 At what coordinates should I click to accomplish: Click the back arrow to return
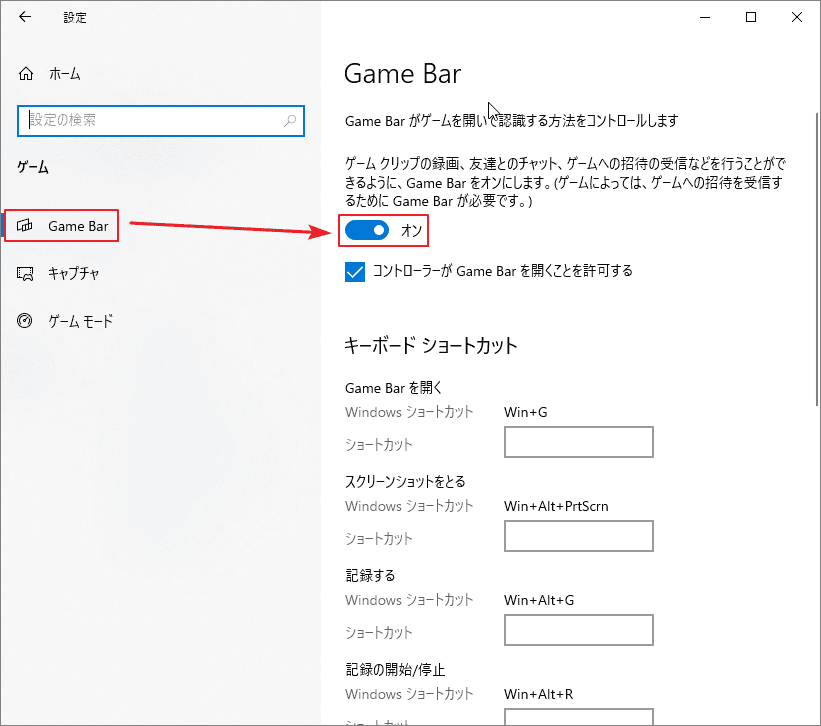24,16
